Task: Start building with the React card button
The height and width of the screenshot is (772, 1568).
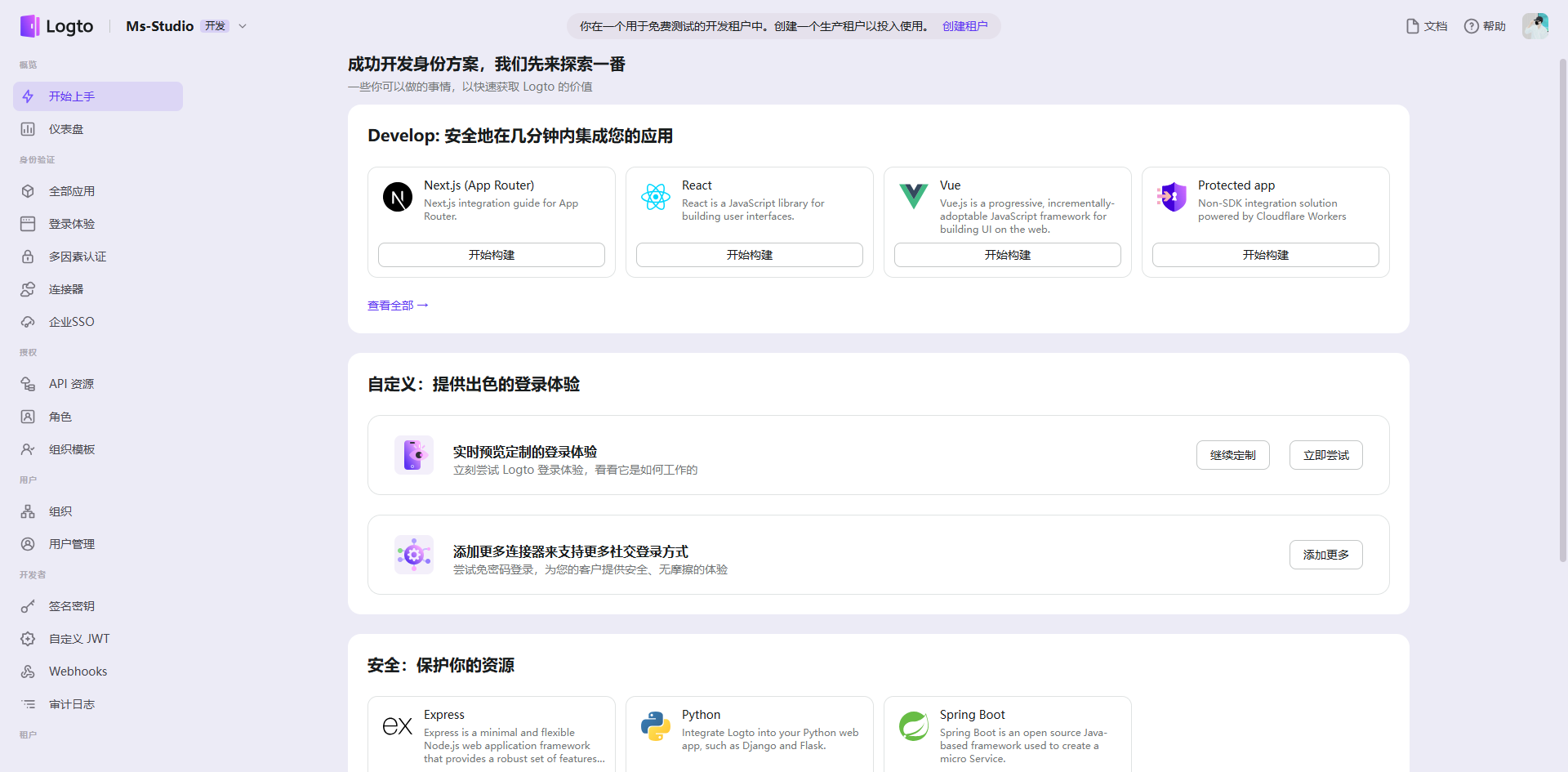Action: [749, 255]
